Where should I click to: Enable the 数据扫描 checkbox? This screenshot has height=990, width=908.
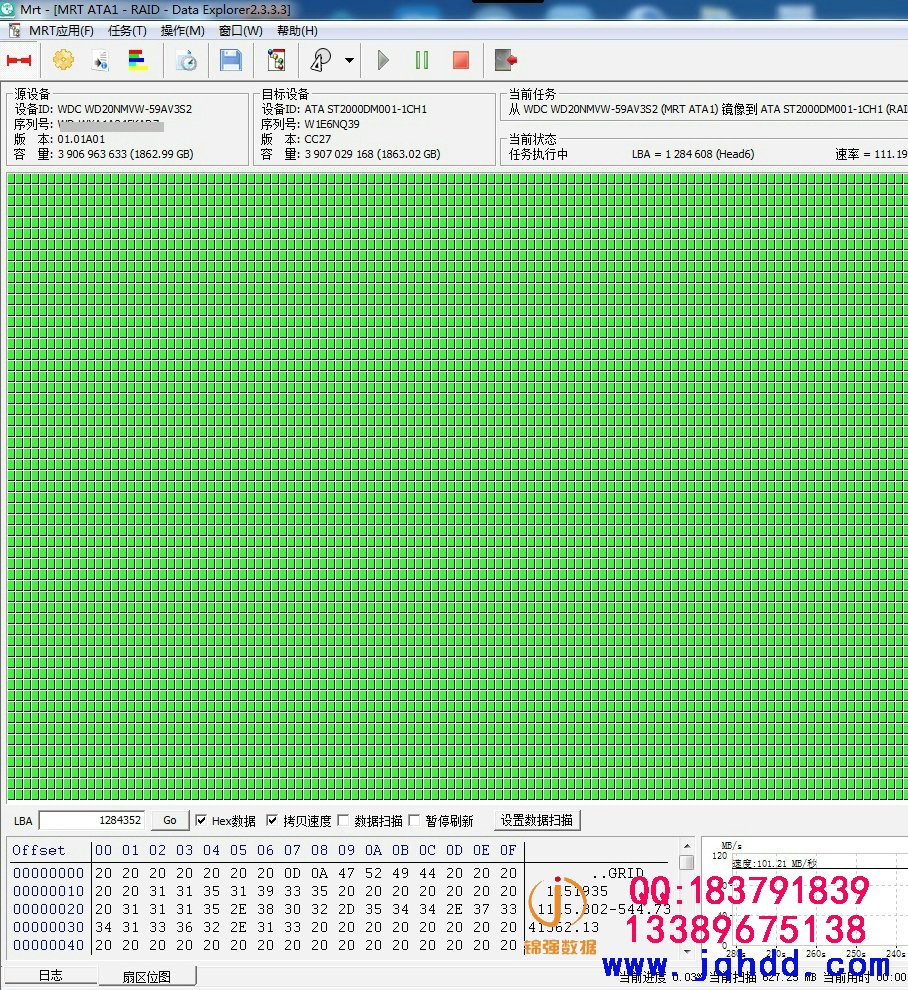[x=343, y=820]
